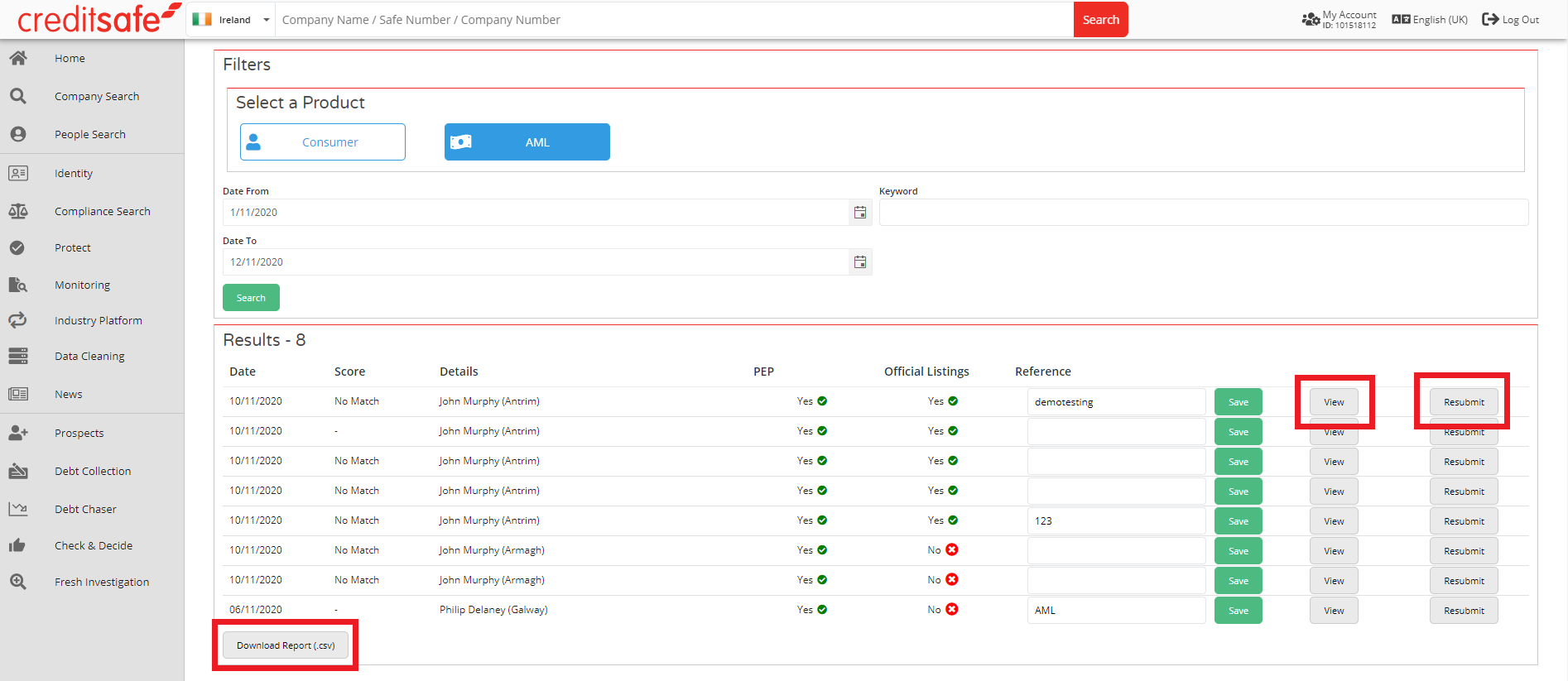
Task: Click the Keyword input field
Action: click(1203, 213)
